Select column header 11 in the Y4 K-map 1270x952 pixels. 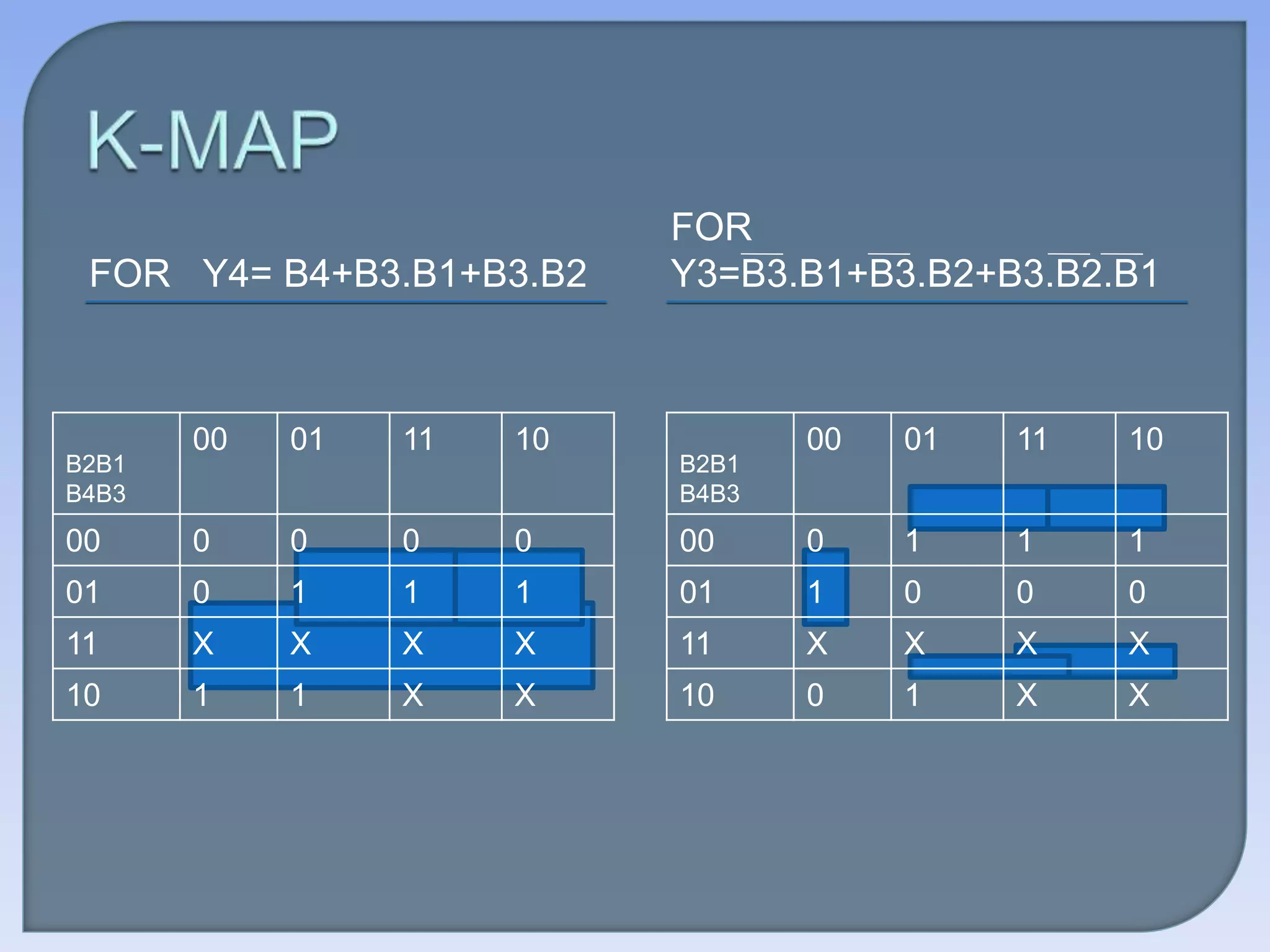click(x=445, y=463)
